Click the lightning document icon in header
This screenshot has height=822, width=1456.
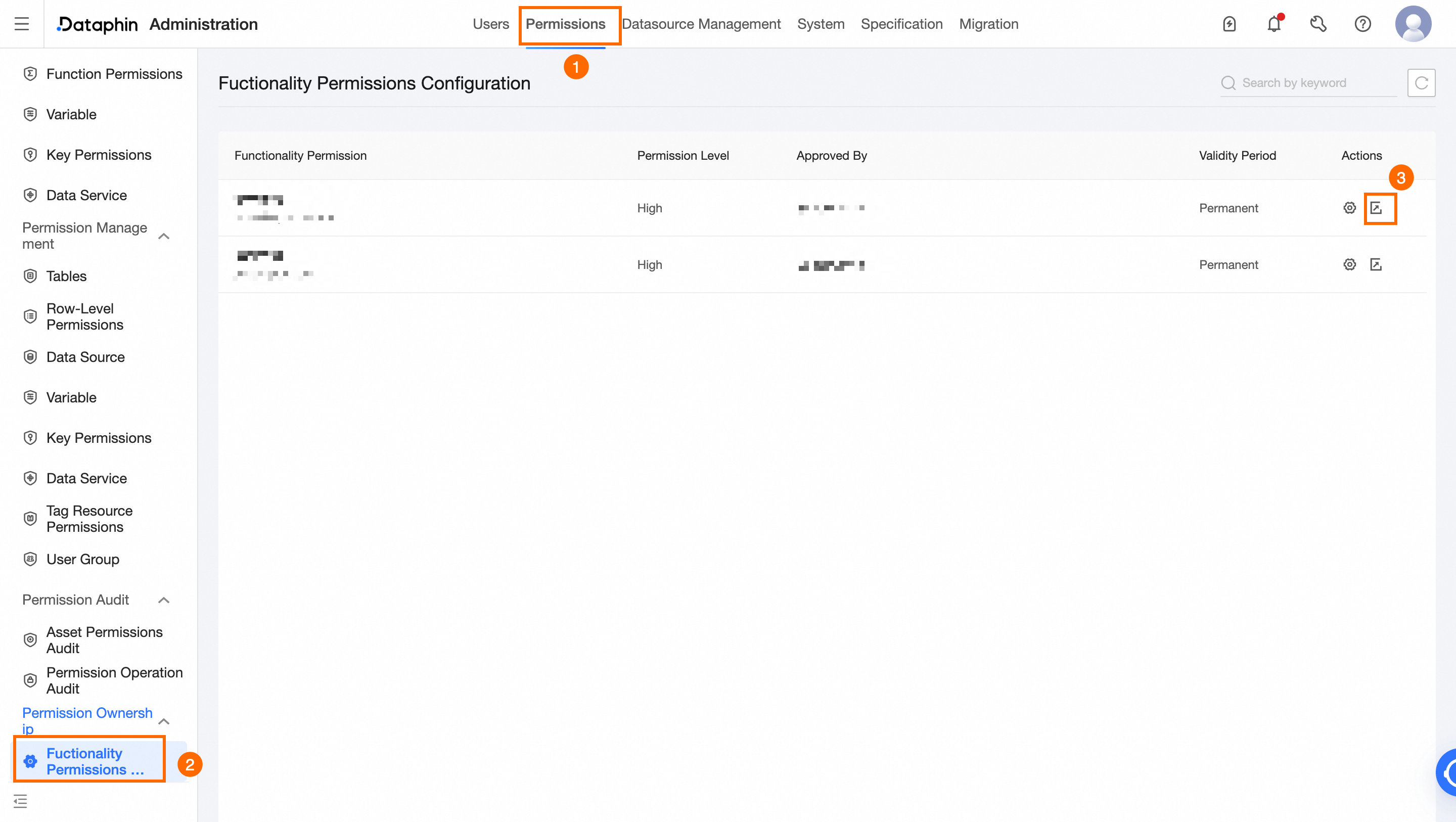coord(1230,24)
